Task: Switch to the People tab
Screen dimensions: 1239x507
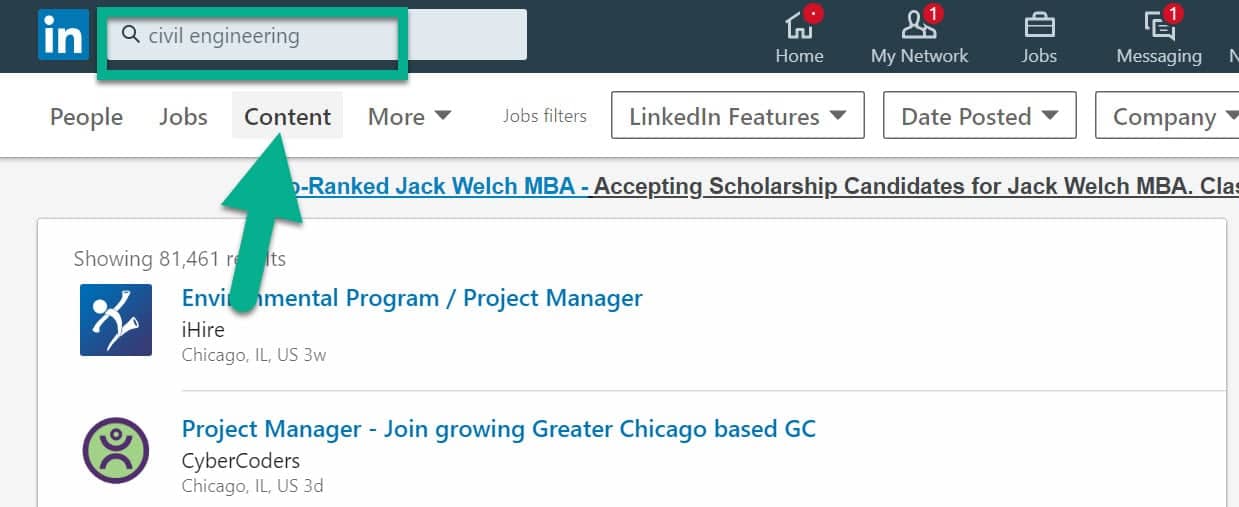Action: pos(86,117)
